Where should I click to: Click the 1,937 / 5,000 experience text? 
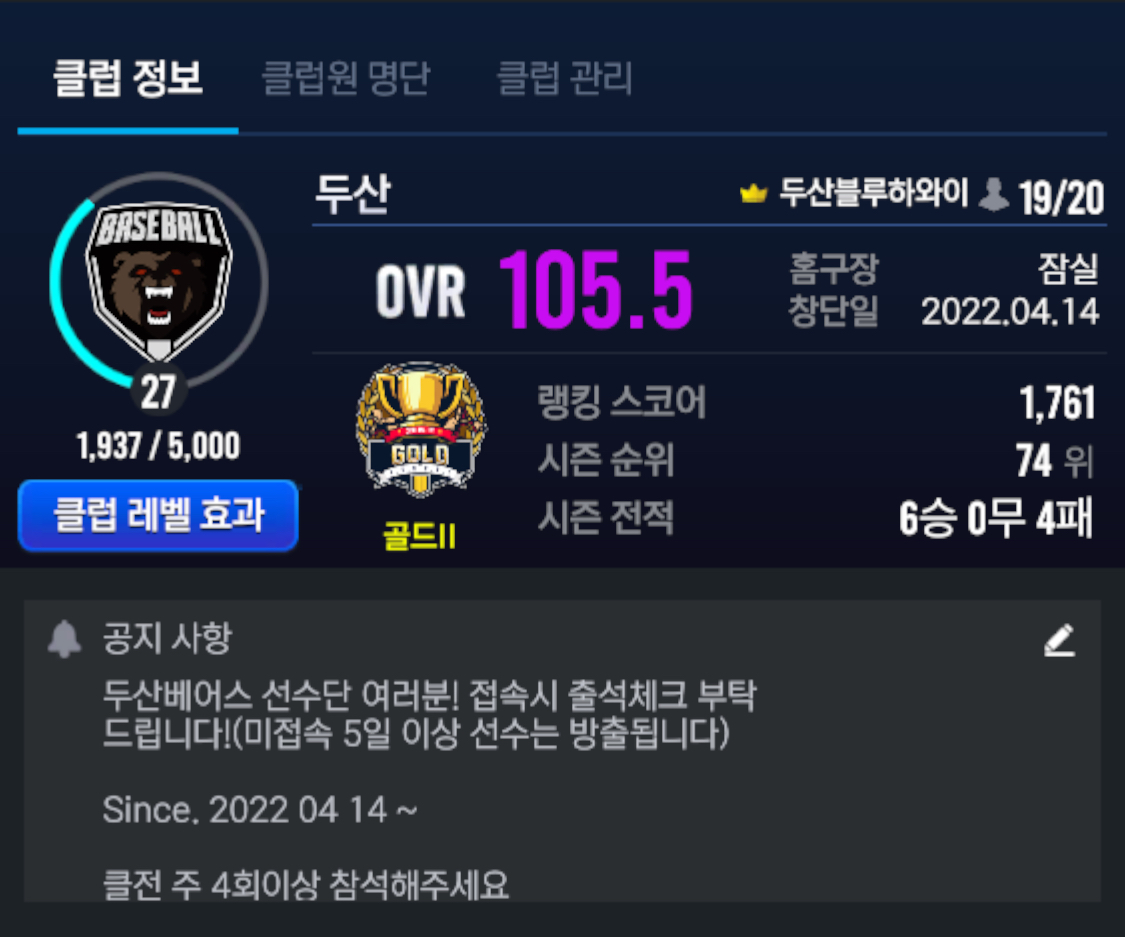tap(159, 446)
